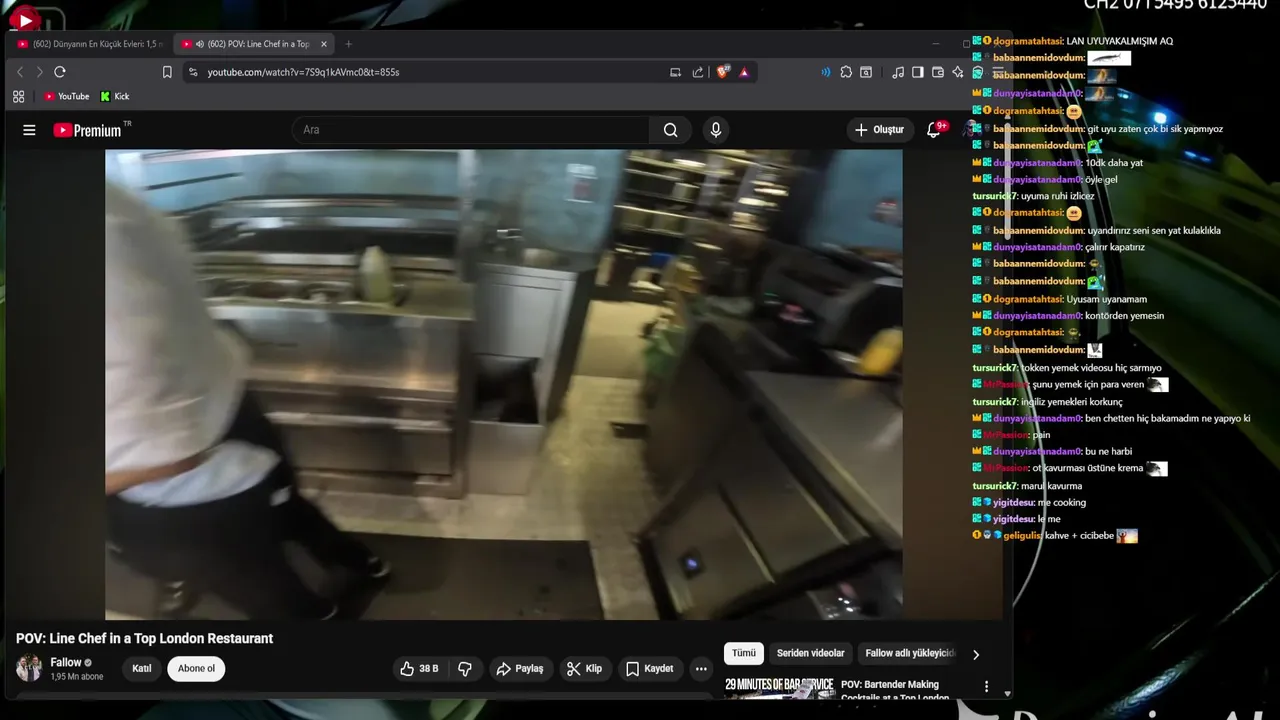Click the address bar URL

pyautogui.click(x=303, y=72)
